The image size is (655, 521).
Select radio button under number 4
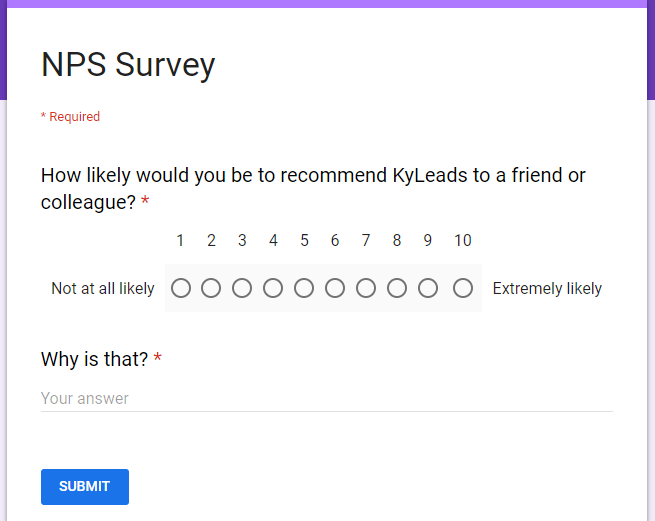click(x=273, y=288)
